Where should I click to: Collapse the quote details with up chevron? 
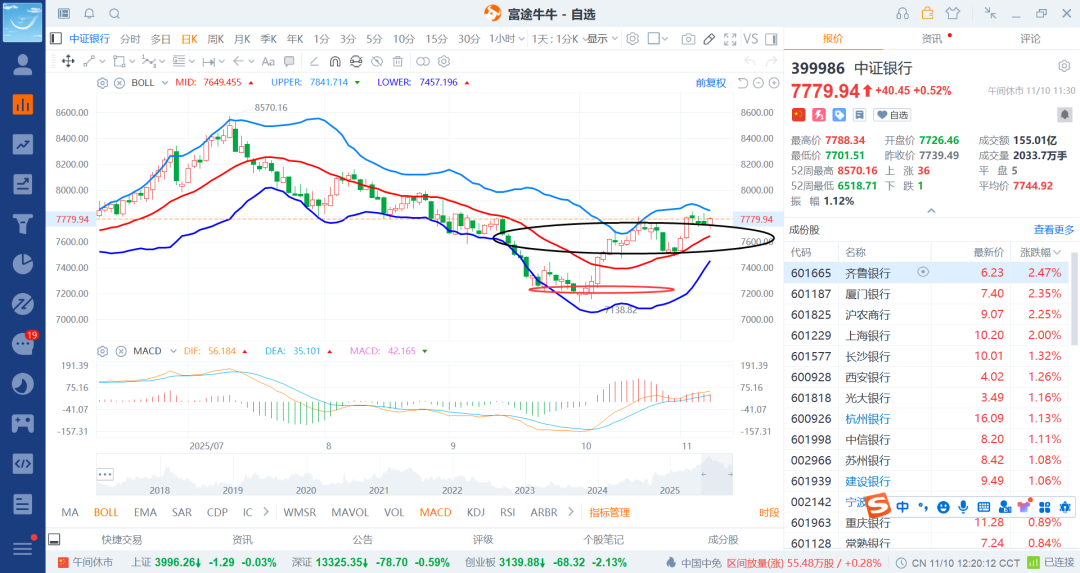(932, 210)
